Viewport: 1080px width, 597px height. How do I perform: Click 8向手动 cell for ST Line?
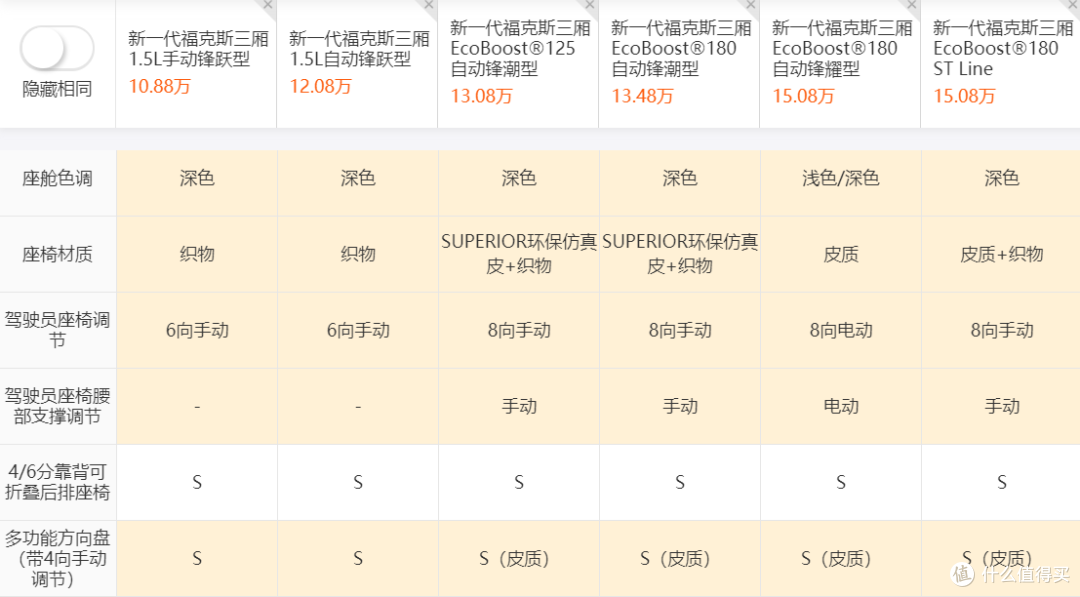click(x=1001, y=331)
